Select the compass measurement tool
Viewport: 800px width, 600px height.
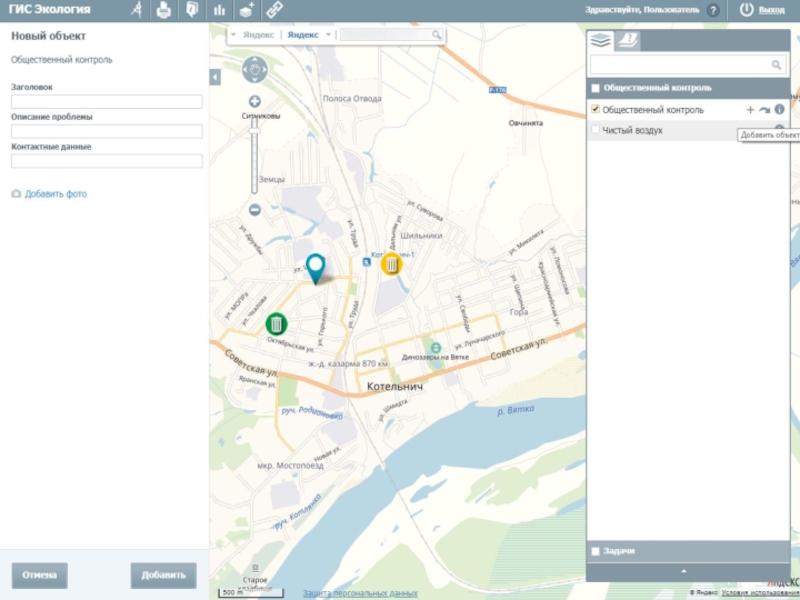tap(137, 10)
